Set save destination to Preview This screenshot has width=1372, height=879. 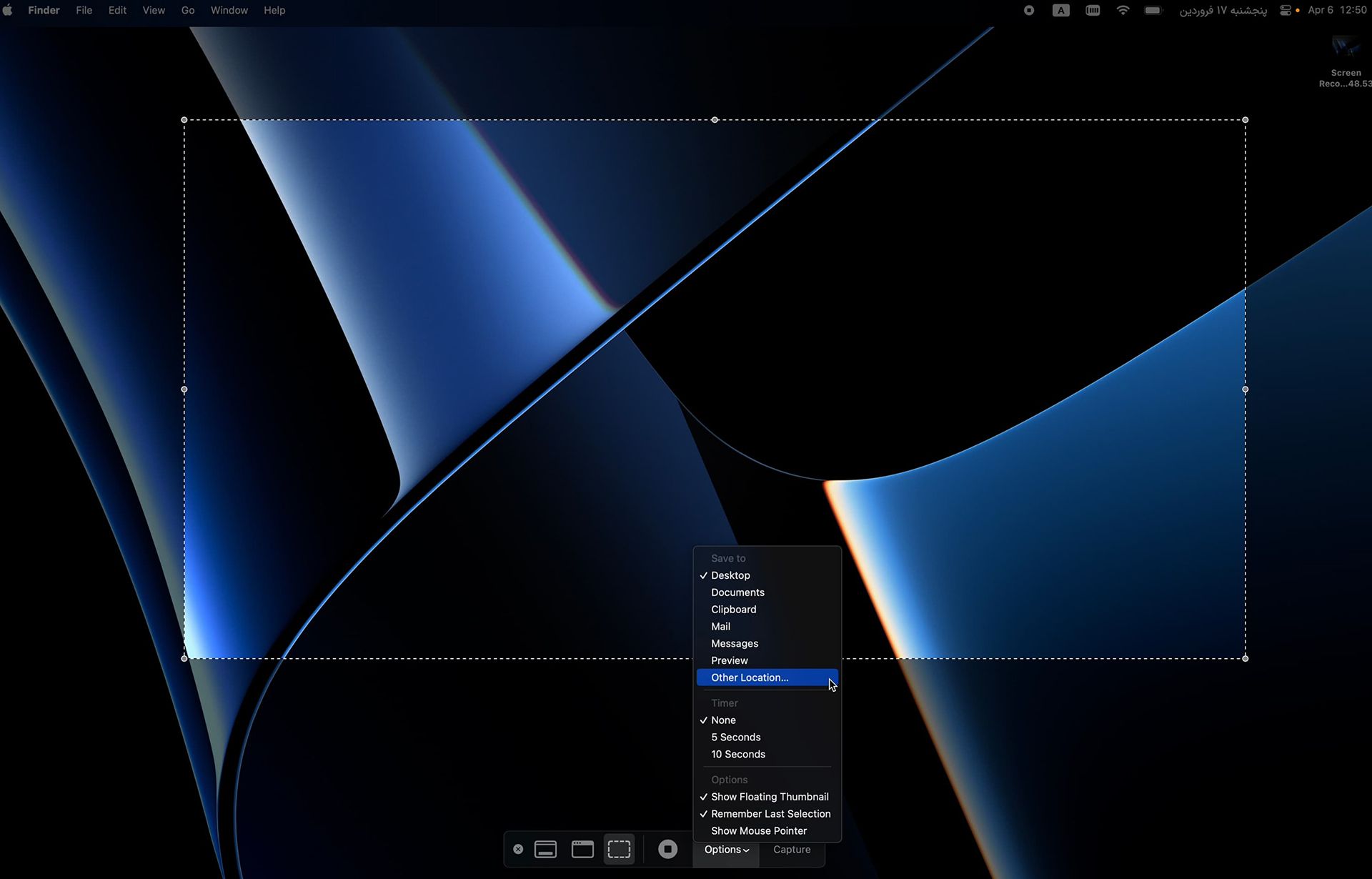click(x=767, y=661)
